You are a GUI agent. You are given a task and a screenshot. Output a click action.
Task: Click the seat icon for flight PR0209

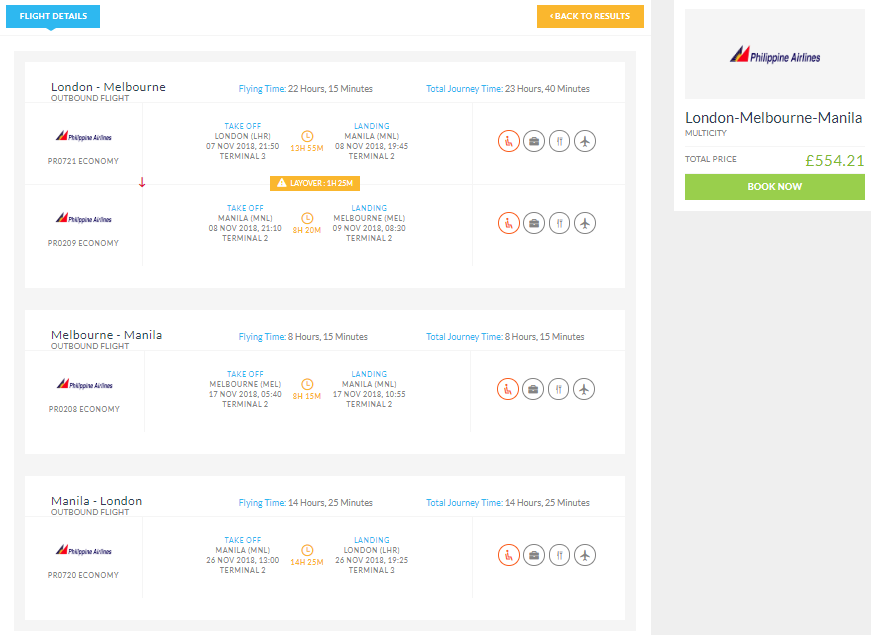(508, 223)
